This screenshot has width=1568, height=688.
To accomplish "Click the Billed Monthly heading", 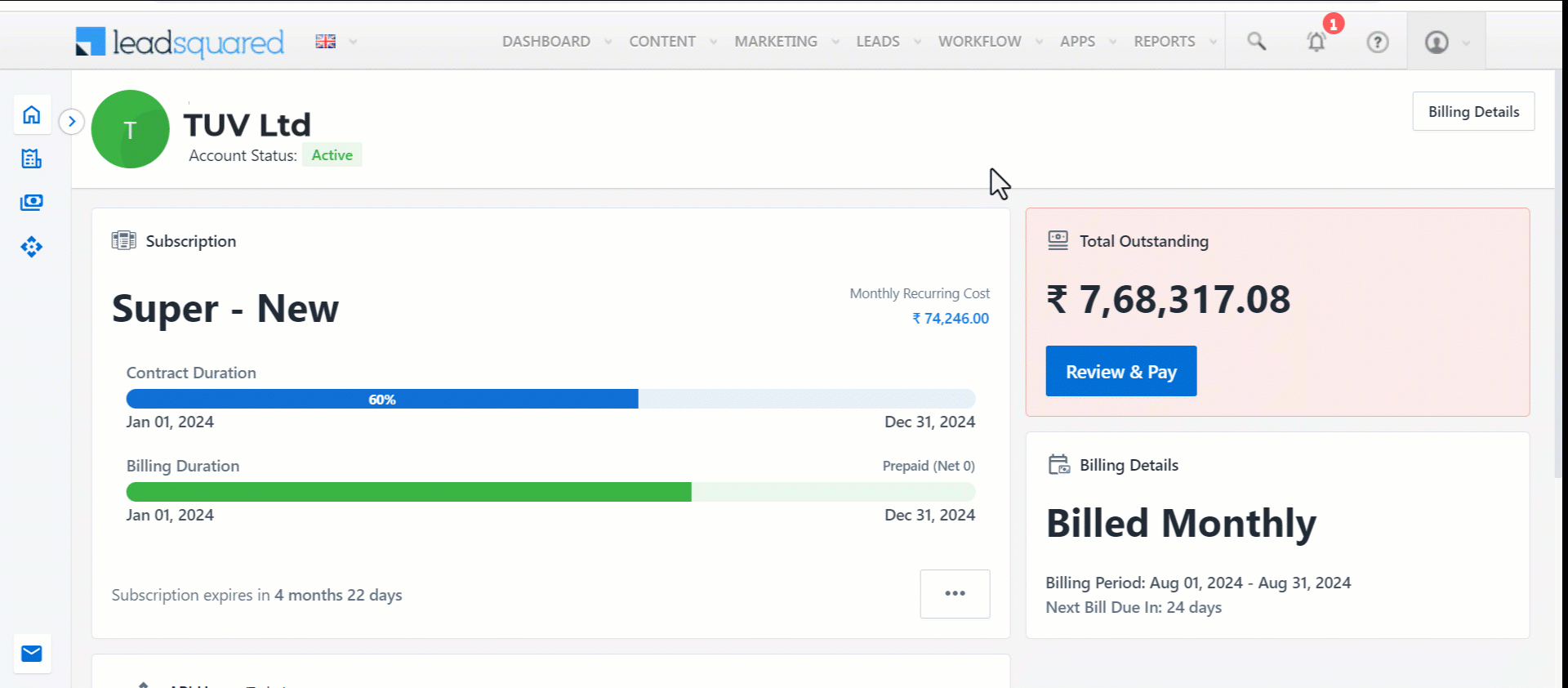I will [x=1181, y=523].
